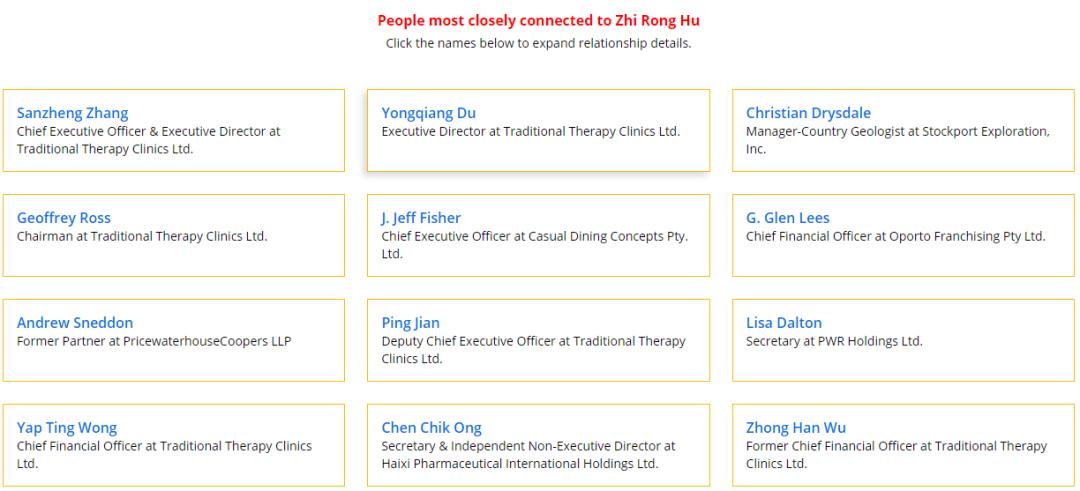The height and width of the screenshot is (491, 1080).
Task: Expand Geoffrey Ross connection details
Action: click(x=64, y=218)
